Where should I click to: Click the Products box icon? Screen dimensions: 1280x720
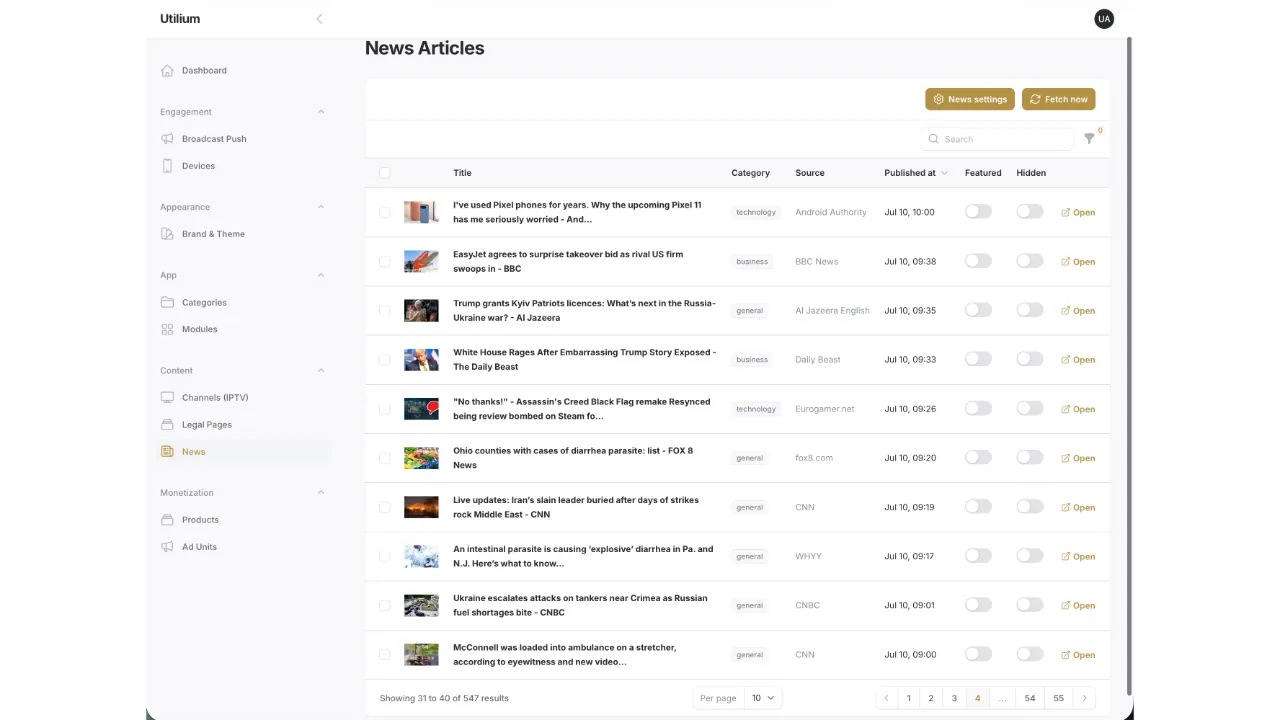[x=167, y=520]
